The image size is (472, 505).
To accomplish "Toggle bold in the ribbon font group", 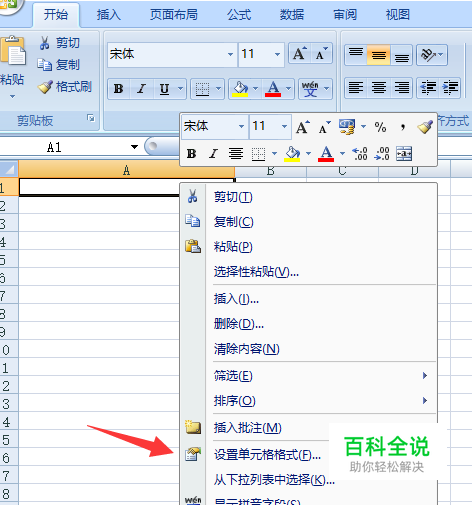I will pos(119,89).
